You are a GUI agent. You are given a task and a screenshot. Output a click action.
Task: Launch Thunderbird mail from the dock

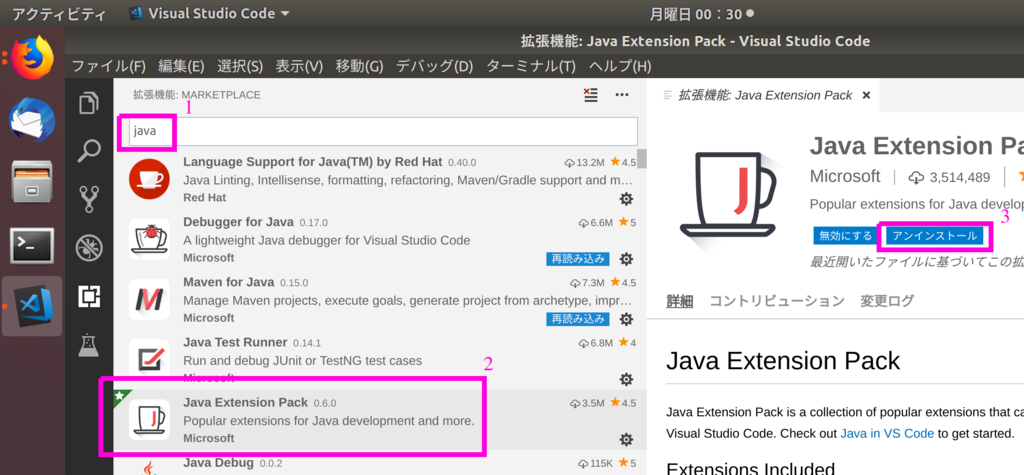(32, 120)
